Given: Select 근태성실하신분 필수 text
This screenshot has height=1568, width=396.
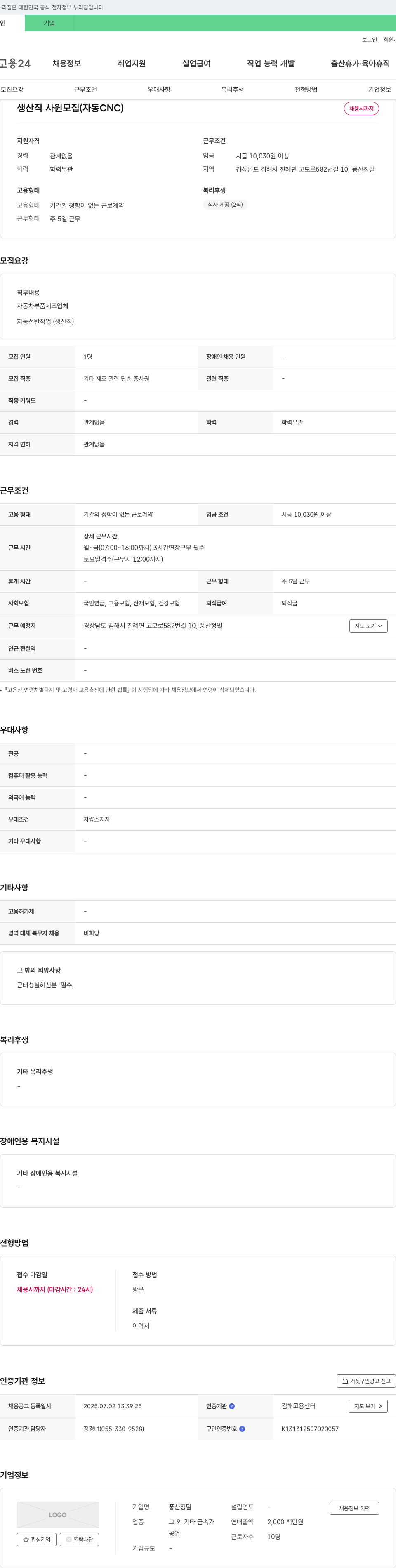Looking at the screenshot, I should [x=46, y=985].
